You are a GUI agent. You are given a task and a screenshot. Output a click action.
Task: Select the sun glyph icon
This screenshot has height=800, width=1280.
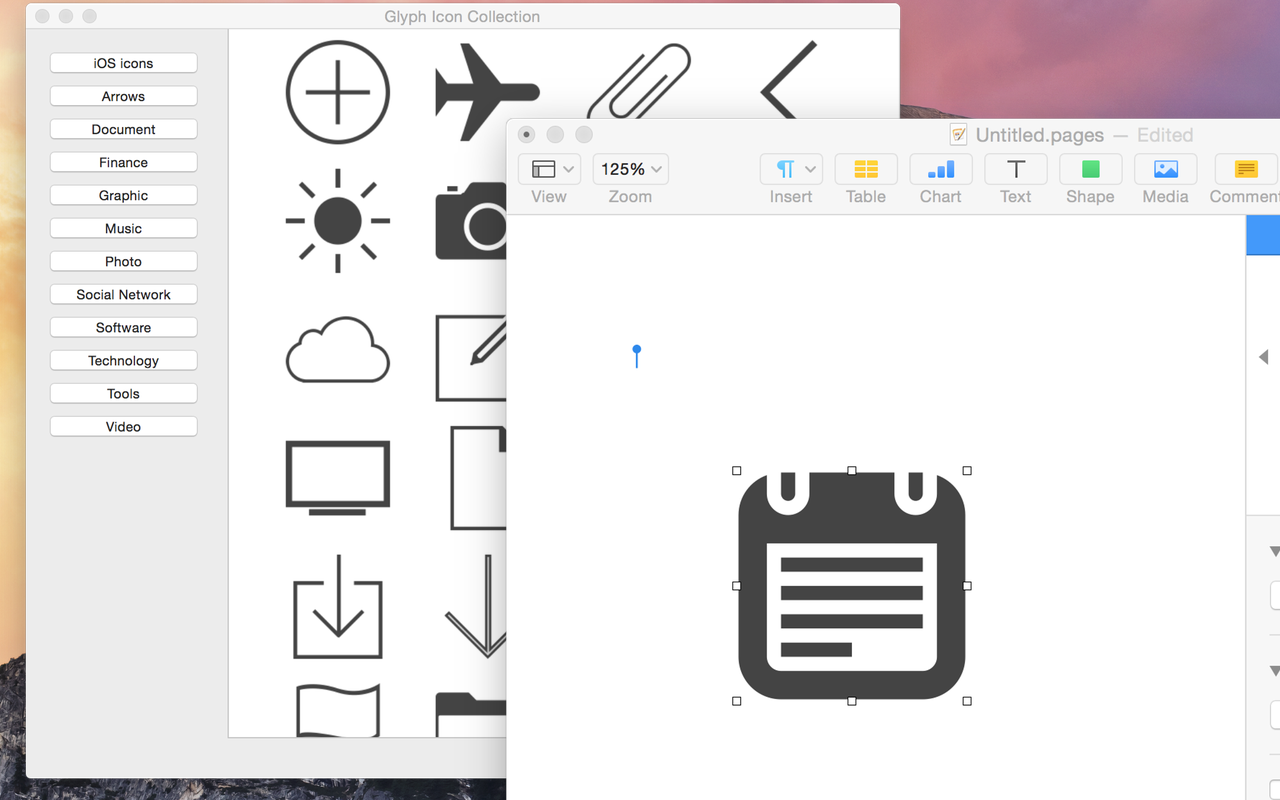[338, 220]
